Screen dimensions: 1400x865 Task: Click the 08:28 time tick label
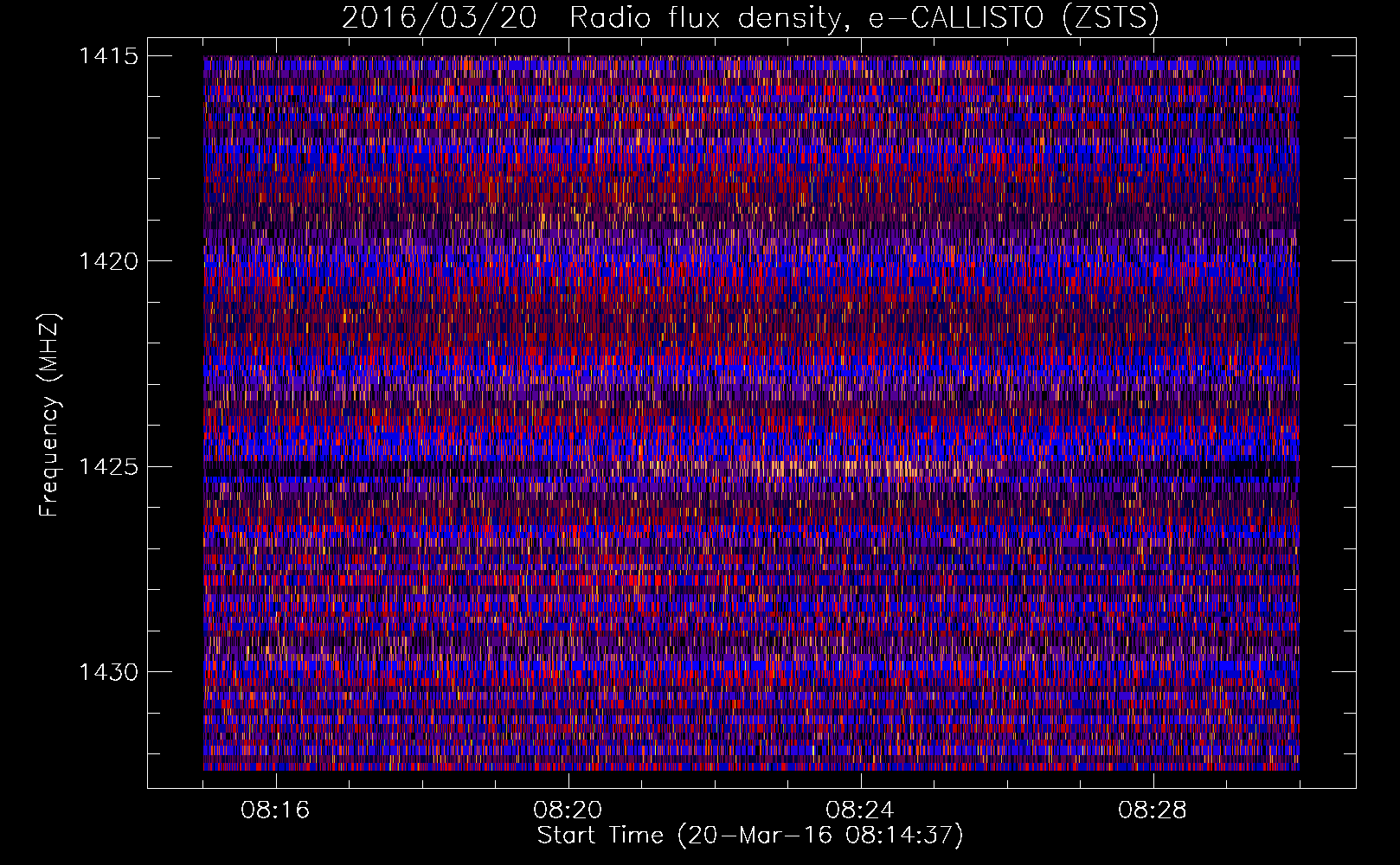coord(1153,811)
